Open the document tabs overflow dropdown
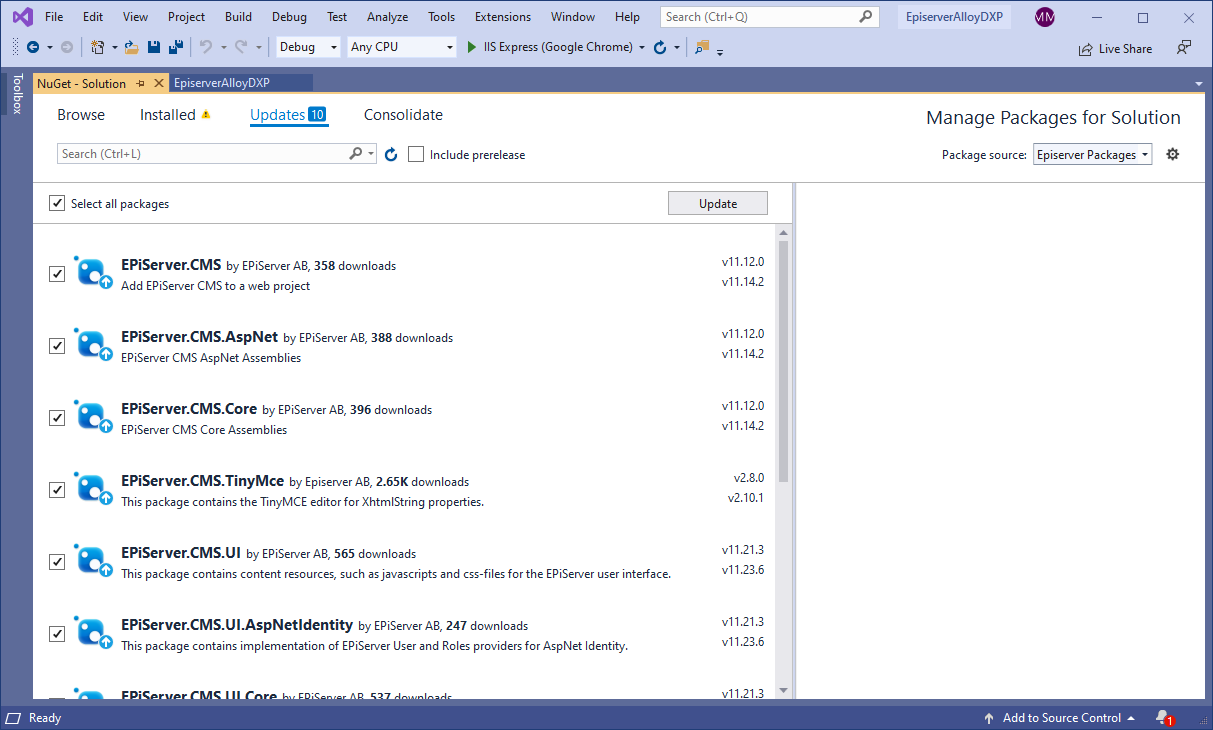 [1198, 84]
